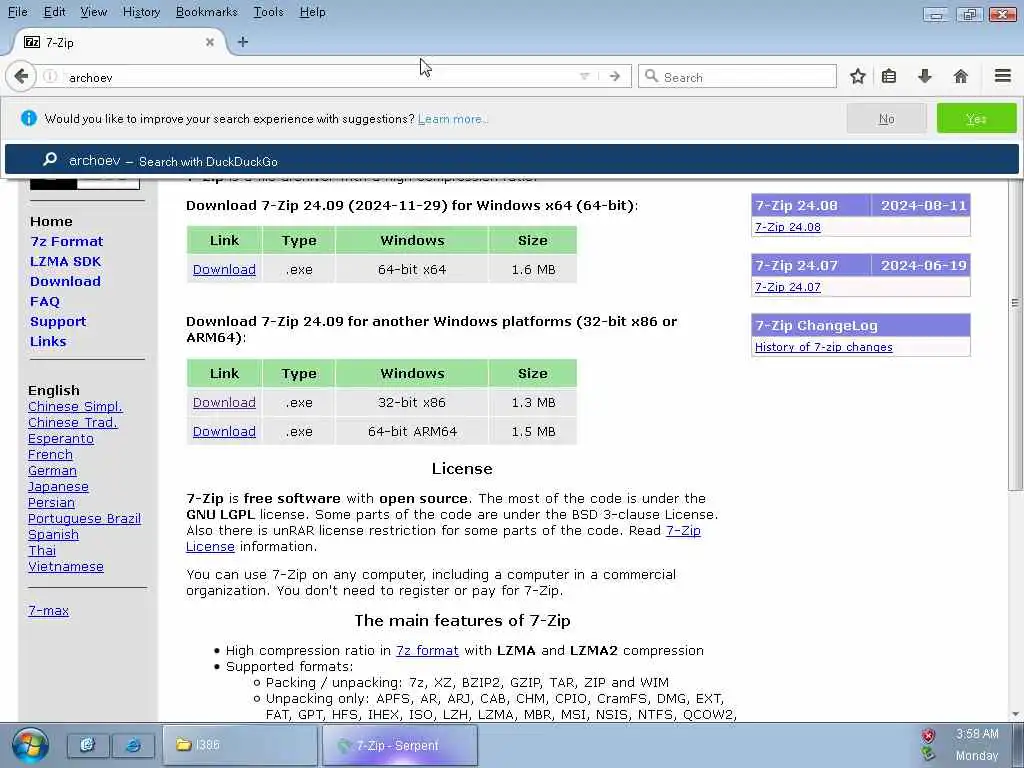Click the info icon in suggestions prompt
This screenshot has height=768, width=1024.
pyautogui.click(x=29, y=118)
